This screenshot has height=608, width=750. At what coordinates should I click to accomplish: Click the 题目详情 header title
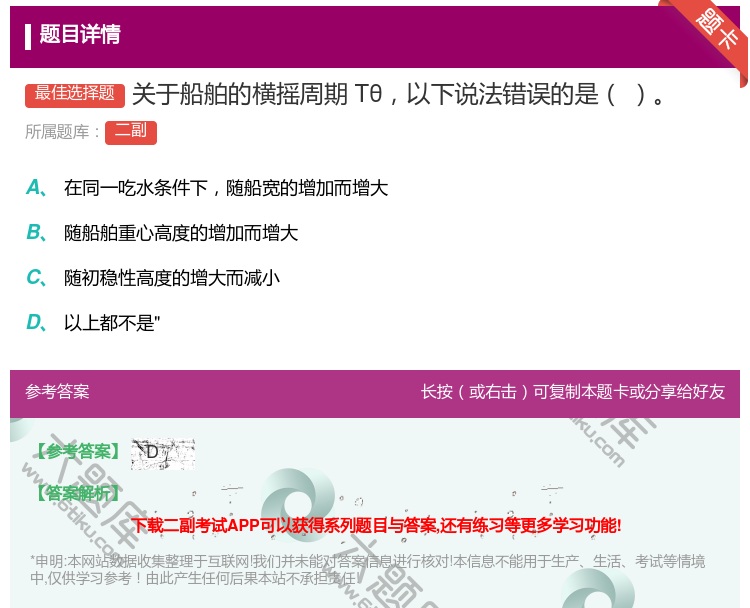point(80,34)
